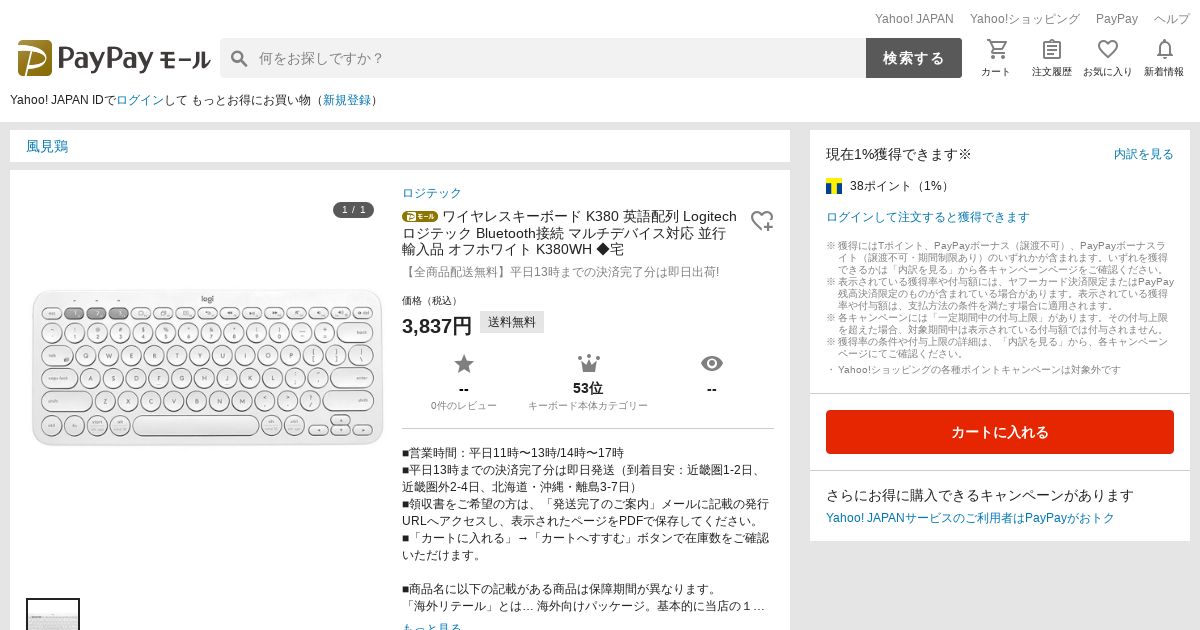Screen dimensions: 1200x630
Task: Click 内訳を見る breakdown link
Action: (1144, 154)
